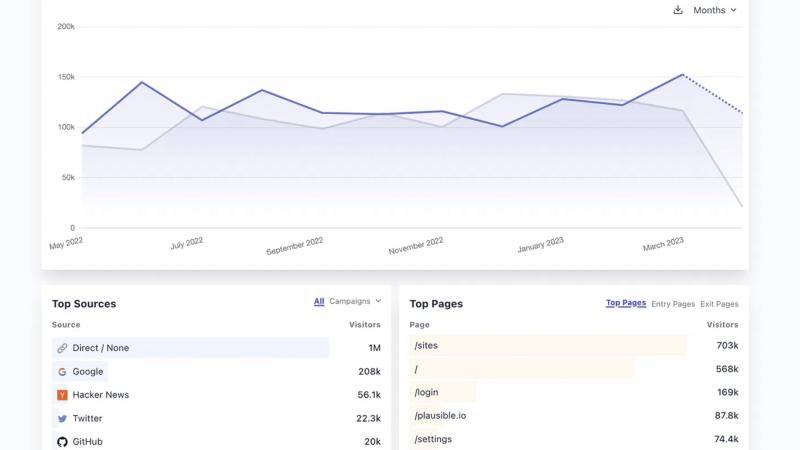Click the 208k visitors value
This screenshot has width=800, height=450.
click(x=369, y=371)
